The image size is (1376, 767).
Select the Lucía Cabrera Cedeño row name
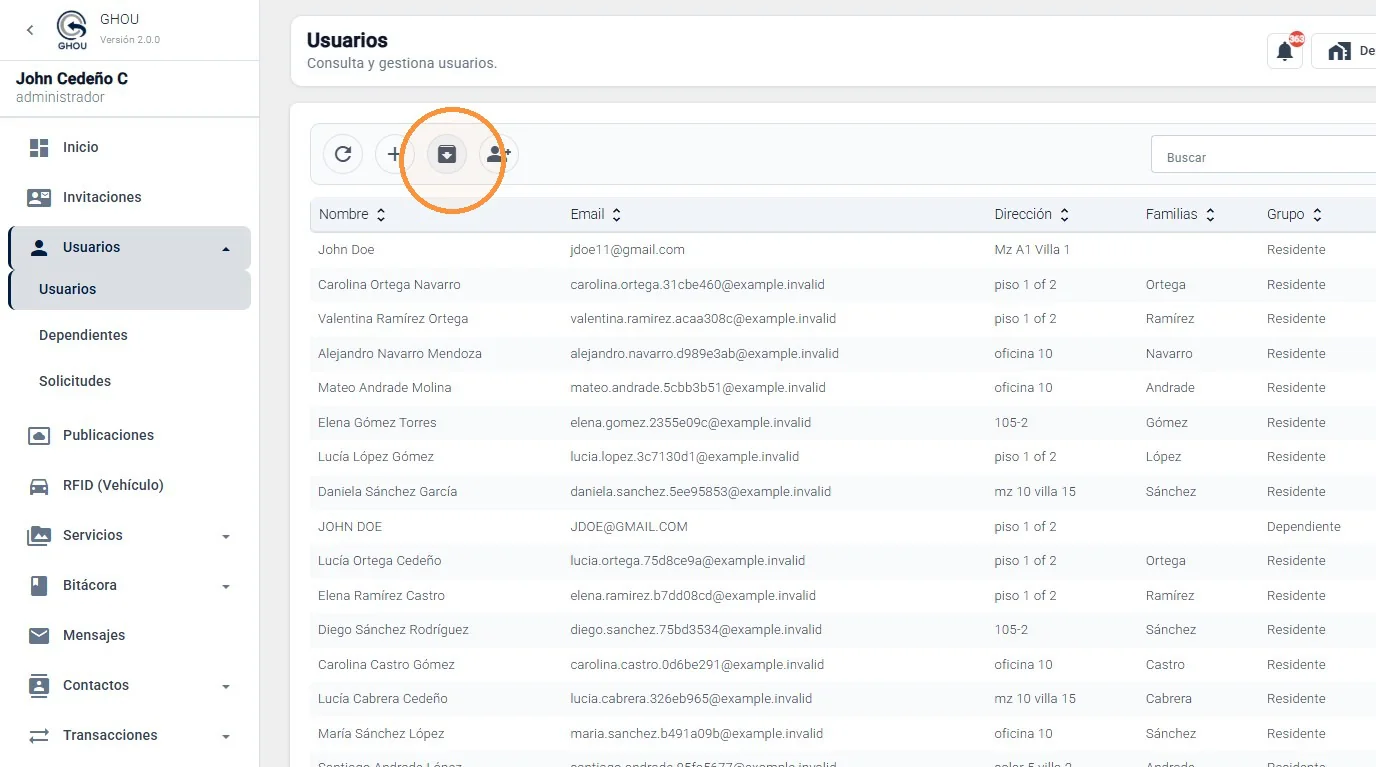pyautogui.click(x=383, y=699)
